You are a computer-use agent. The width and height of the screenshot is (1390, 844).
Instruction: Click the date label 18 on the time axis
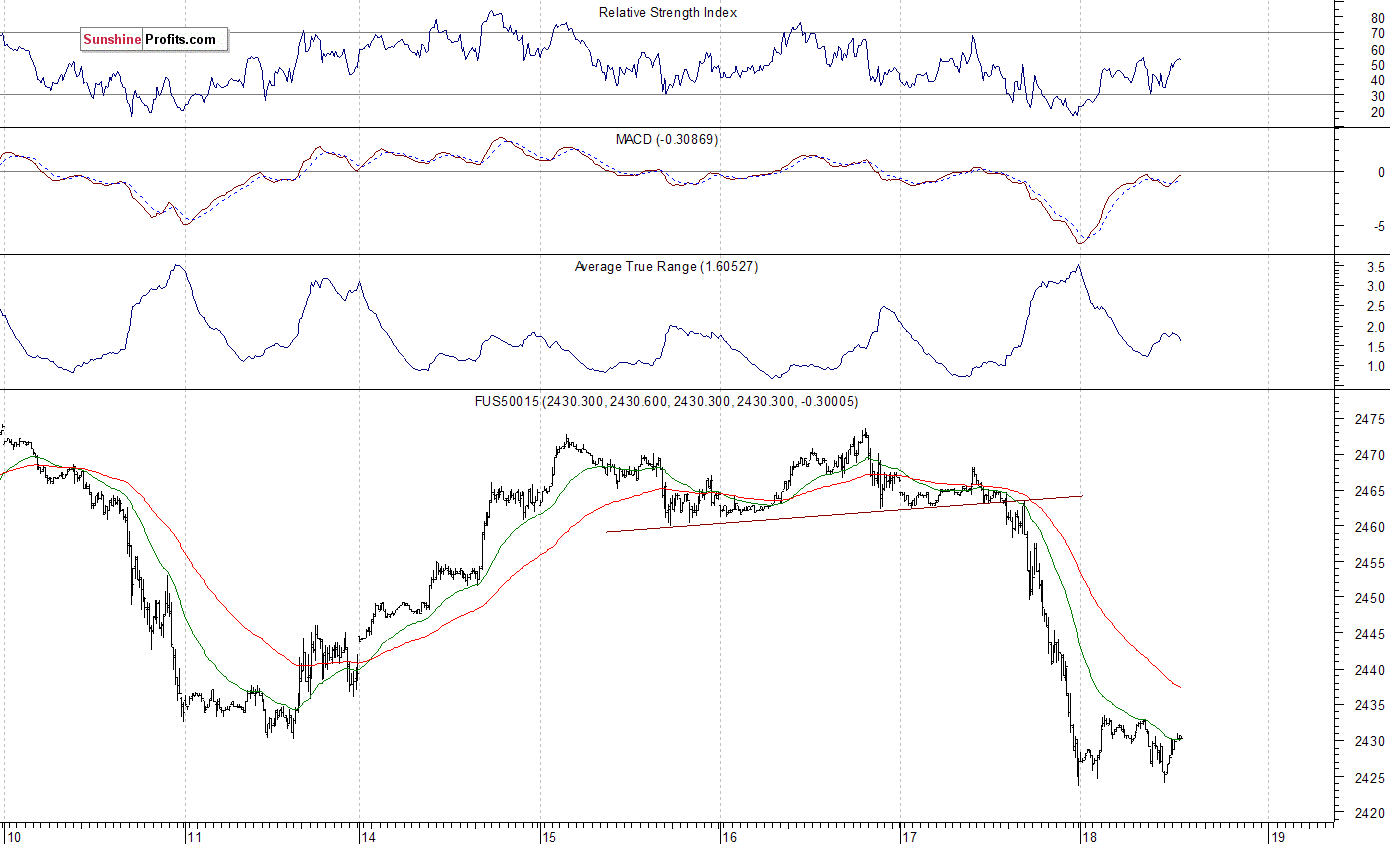pos(1090,836)
